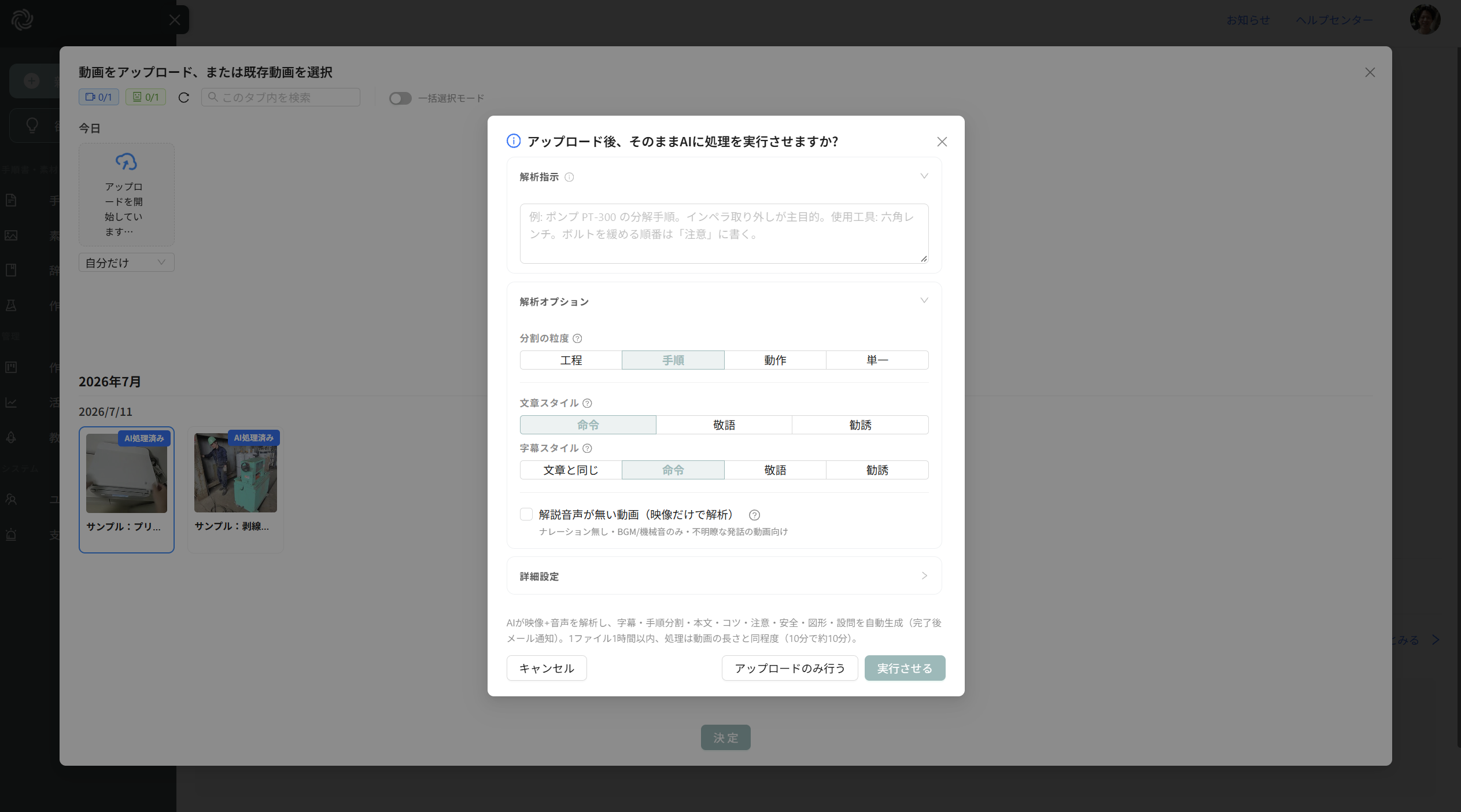Select 敬語 for 文章スタイル
The image size is (1461, 812).
(724, 425)
